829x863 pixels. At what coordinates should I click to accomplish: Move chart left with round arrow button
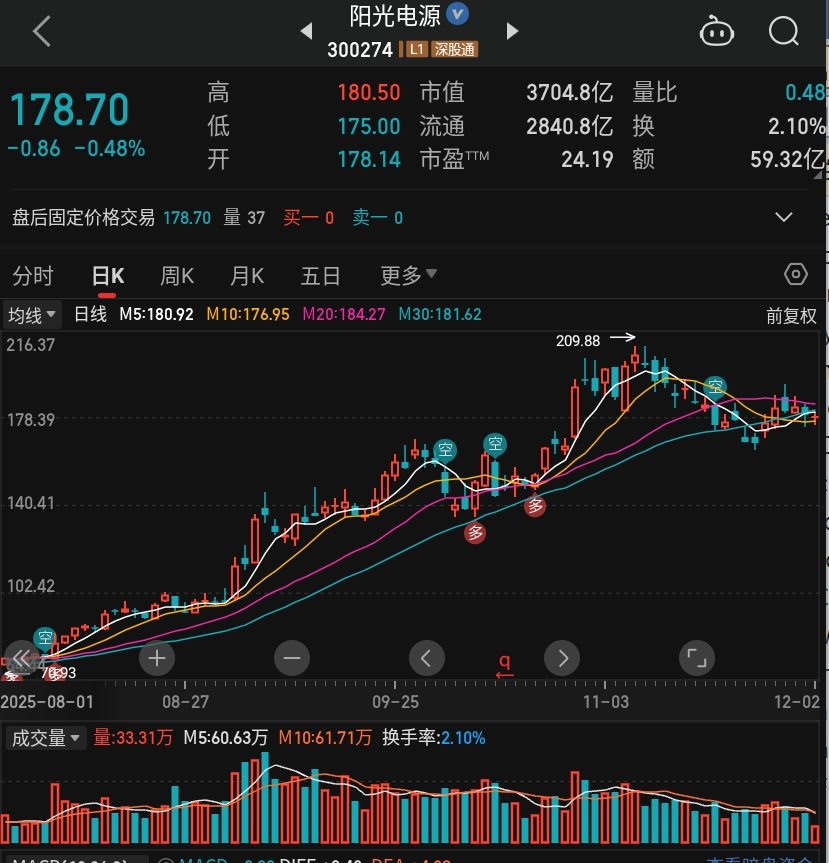[427, 658]
